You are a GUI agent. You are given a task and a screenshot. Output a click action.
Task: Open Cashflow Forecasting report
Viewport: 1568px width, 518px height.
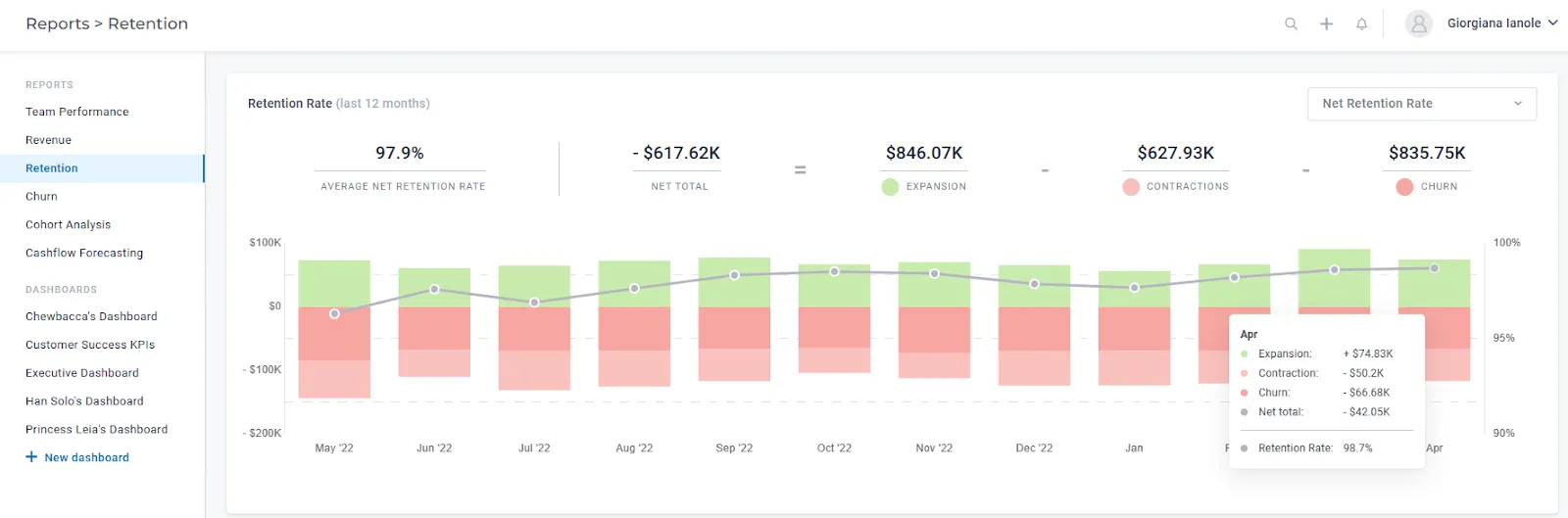(84, 253)
